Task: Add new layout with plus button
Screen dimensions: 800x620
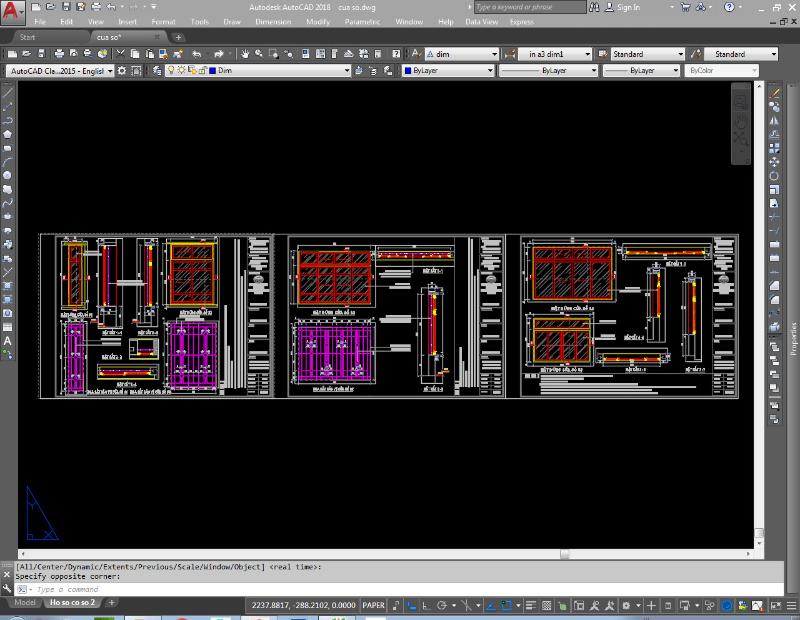Action: tap(111, 603)
